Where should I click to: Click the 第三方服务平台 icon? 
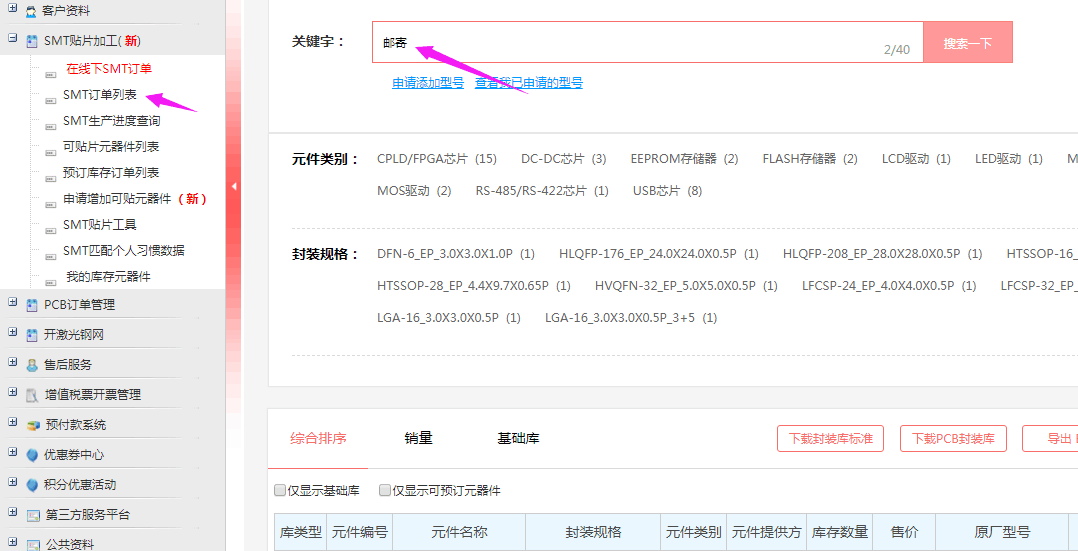coord(32,515)
